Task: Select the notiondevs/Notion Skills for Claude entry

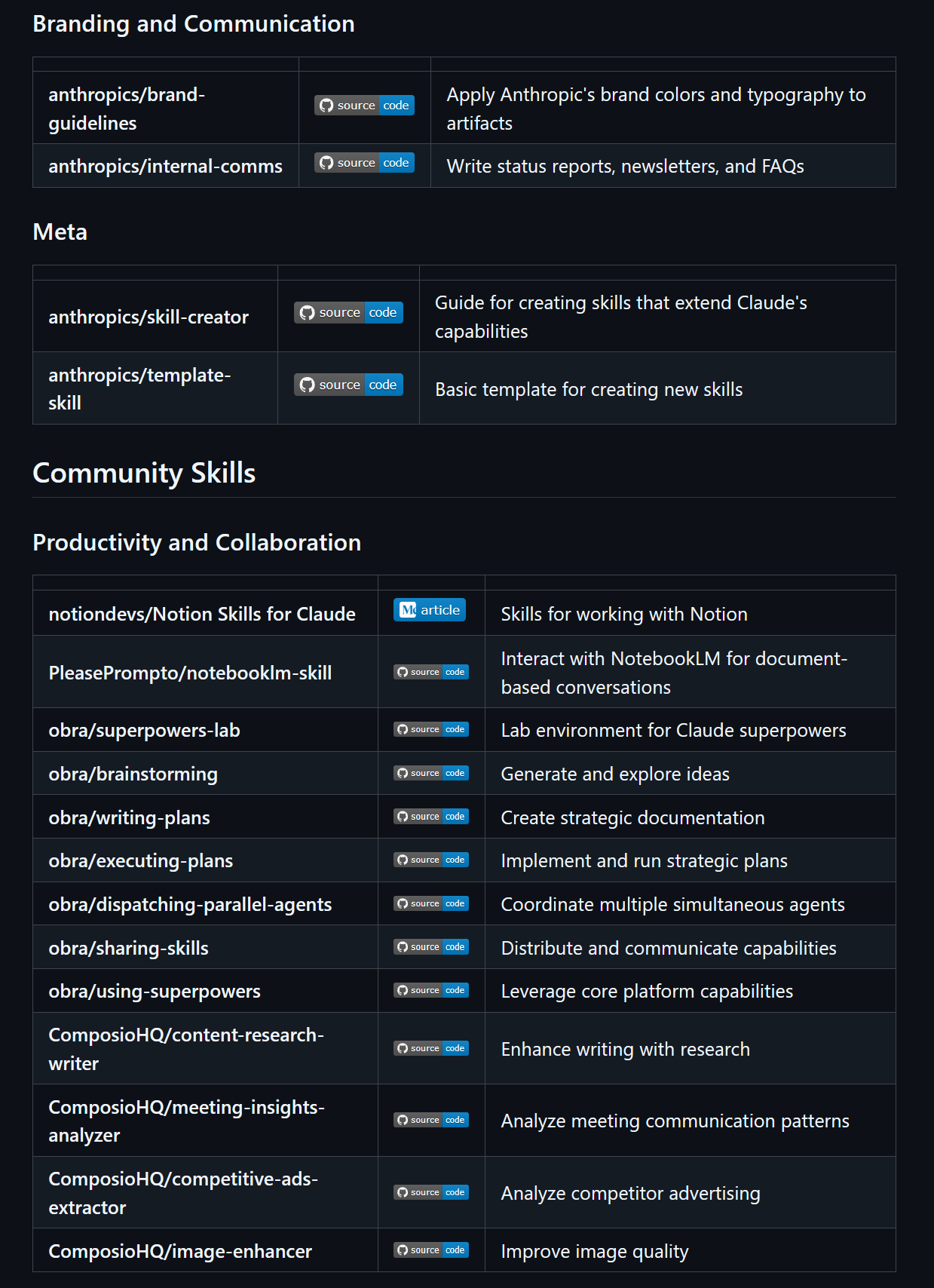Action: point(202,615)
